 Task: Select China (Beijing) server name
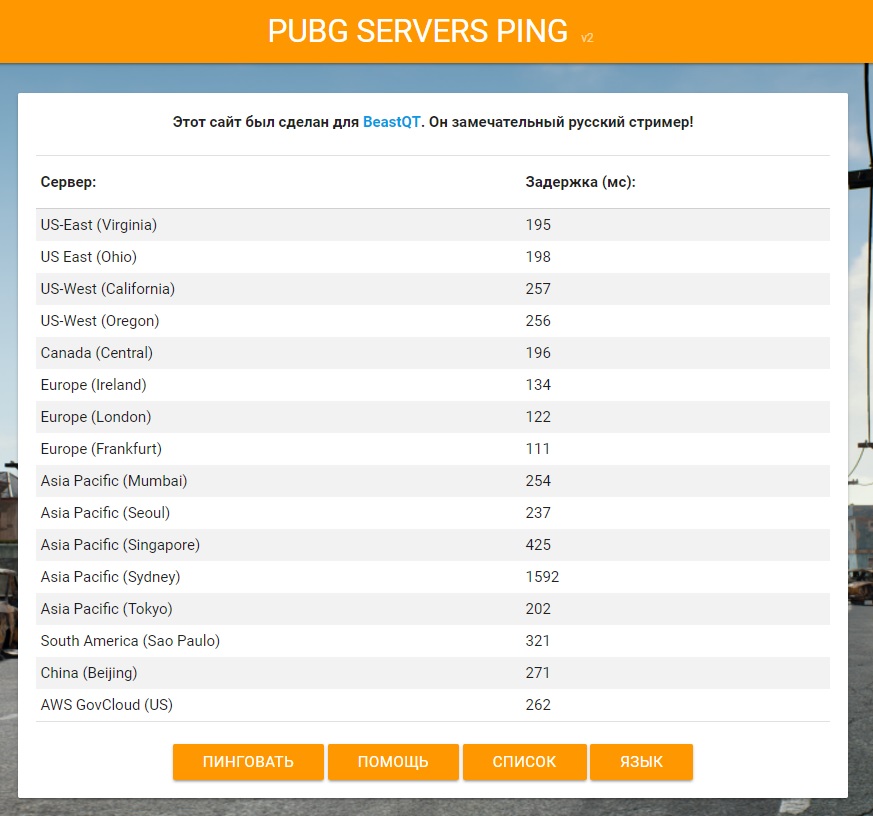[89, 673]
